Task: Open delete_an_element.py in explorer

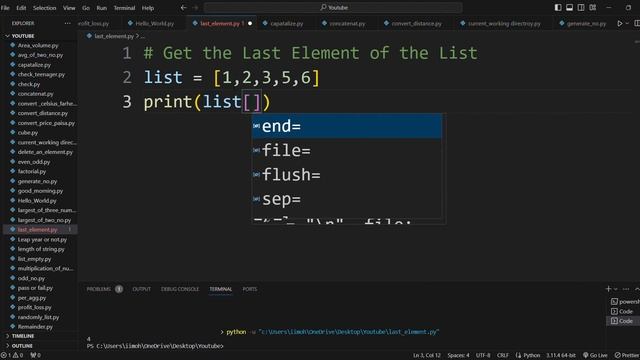Action: click(x=45, y=152)
